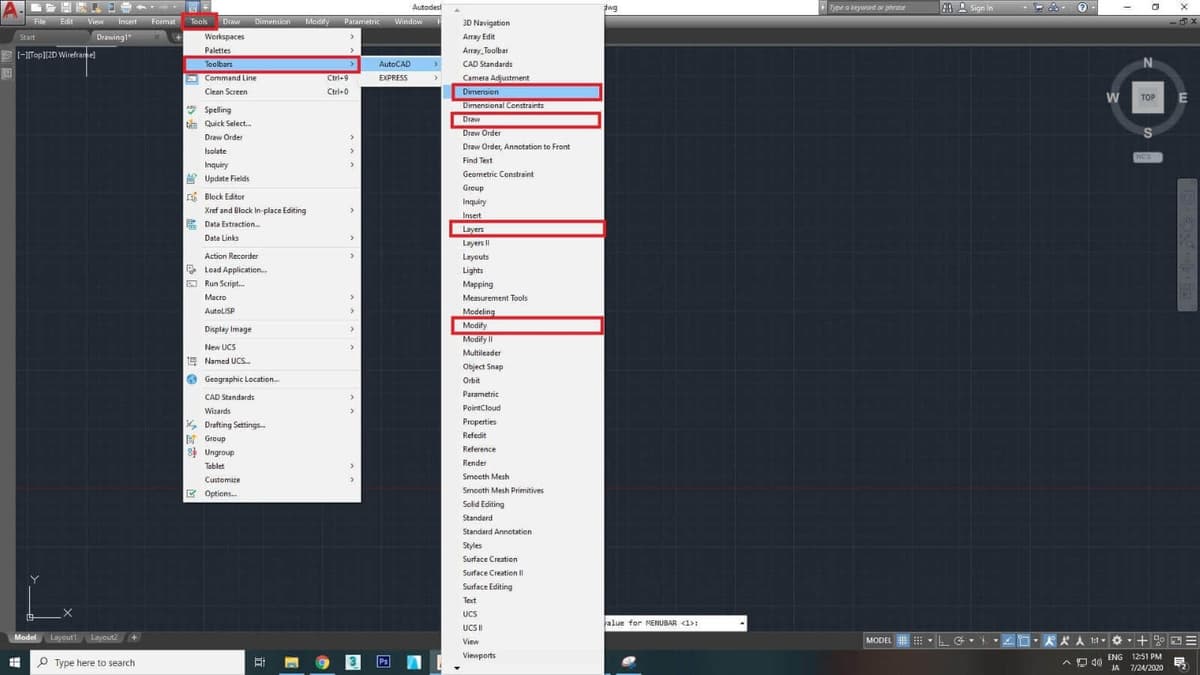This screenshot has height=675, width=1200.
Task: Expand the Workspaces submenu
Action: click(x=271, y=37)
